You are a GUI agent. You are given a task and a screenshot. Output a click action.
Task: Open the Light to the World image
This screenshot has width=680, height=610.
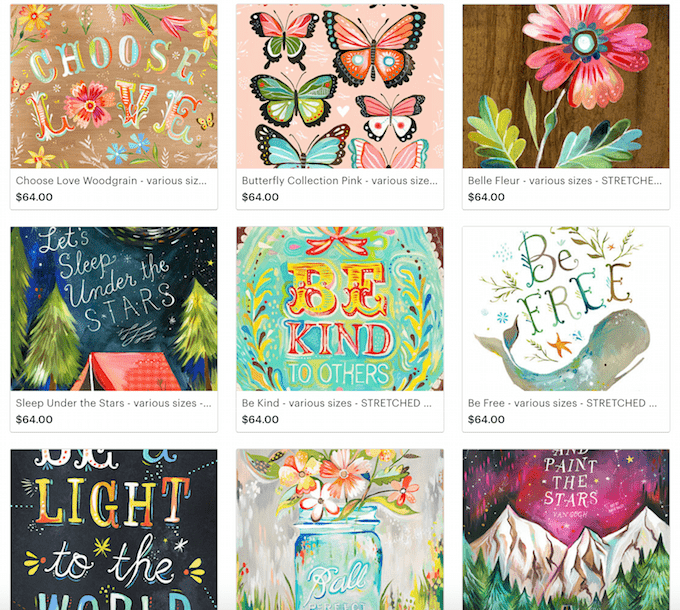click(x=114, y=529)
